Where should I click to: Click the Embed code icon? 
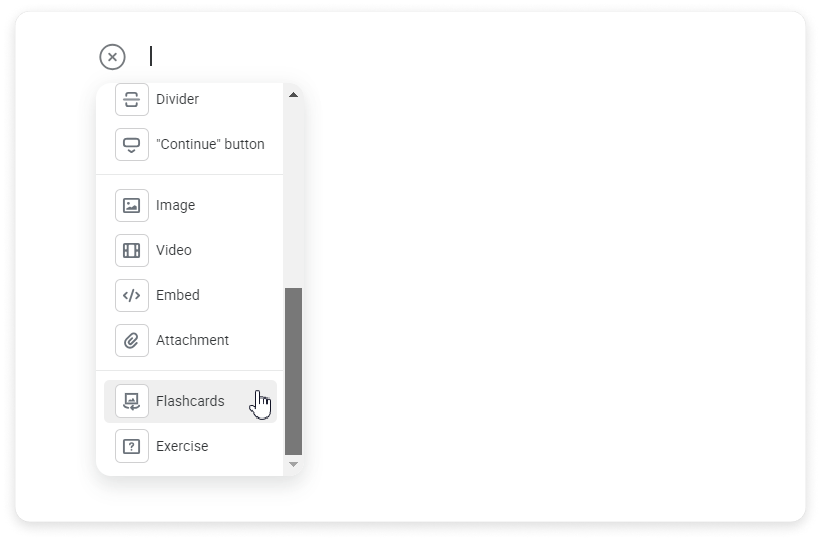(131, 296)
